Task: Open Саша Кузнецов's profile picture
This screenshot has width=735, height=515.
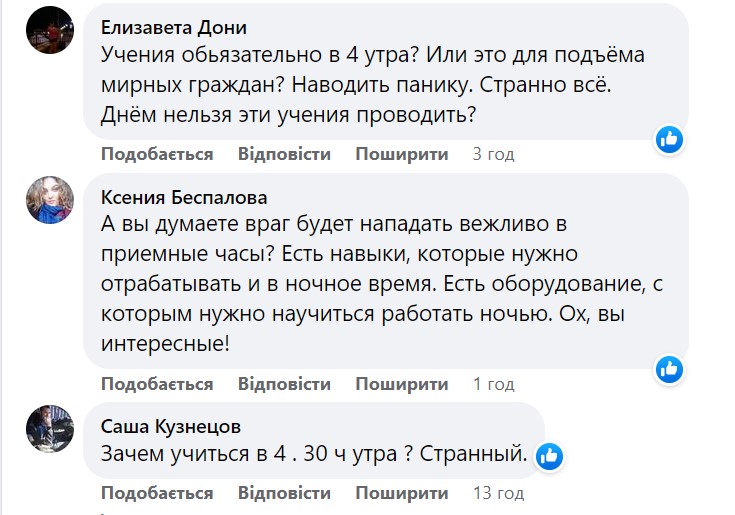Action: (x=50, y=429)
